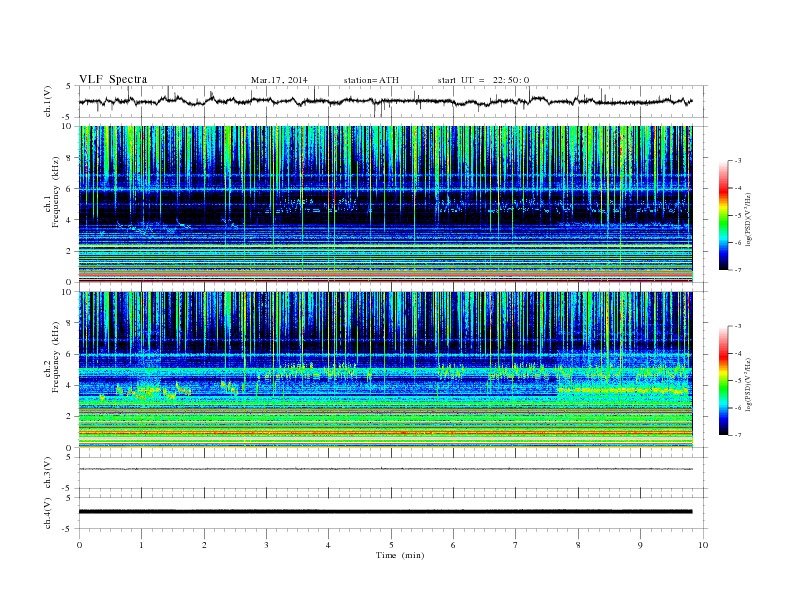The height and width of the screenshot is (612, 792).
Task: Click the "-7" tick on ch.1 colorbar
Action: click(737, 270)
